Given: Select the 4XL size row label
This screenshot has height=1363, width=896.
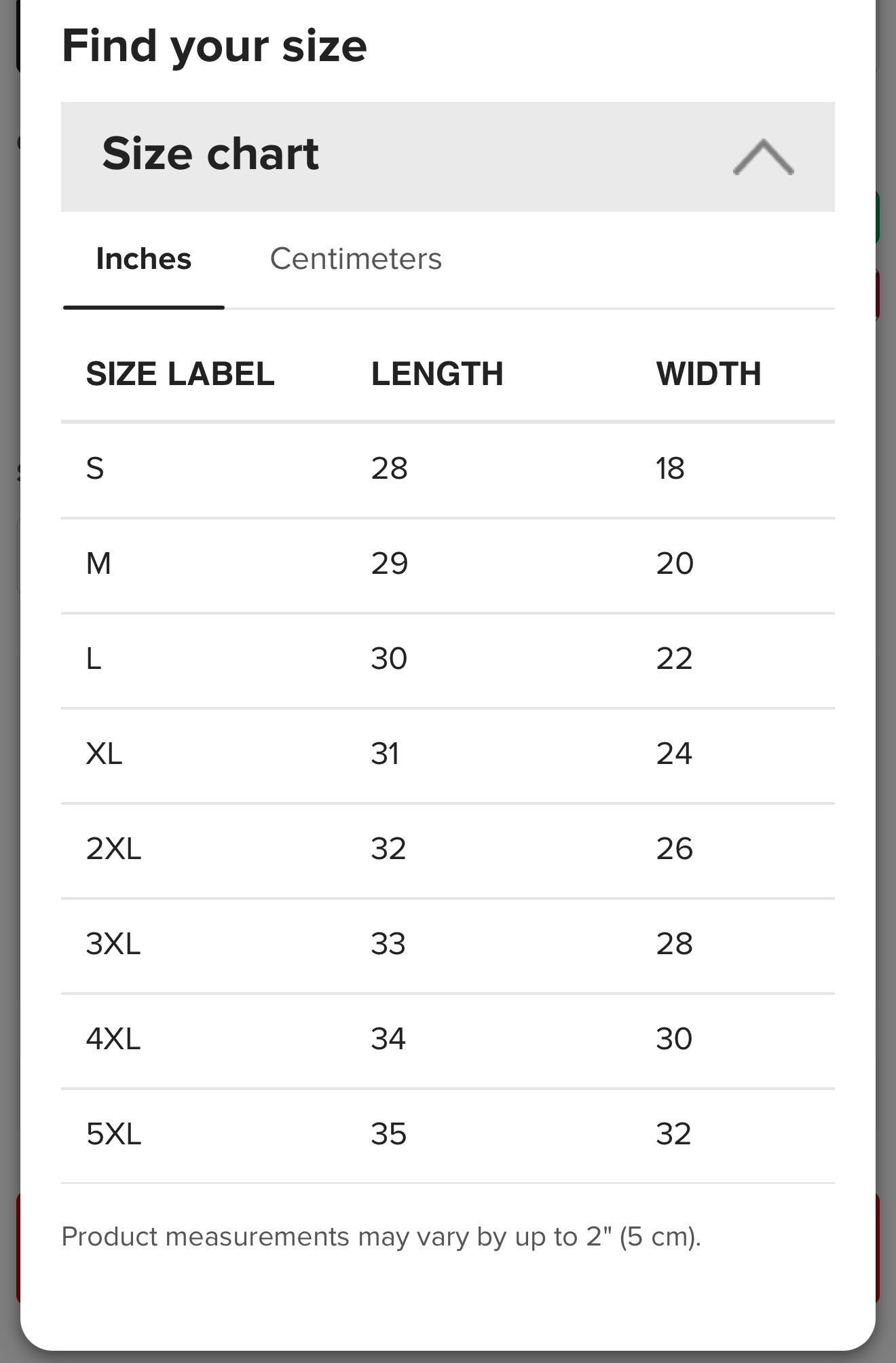Looking at the screenshot, I should pos(113,1039).
